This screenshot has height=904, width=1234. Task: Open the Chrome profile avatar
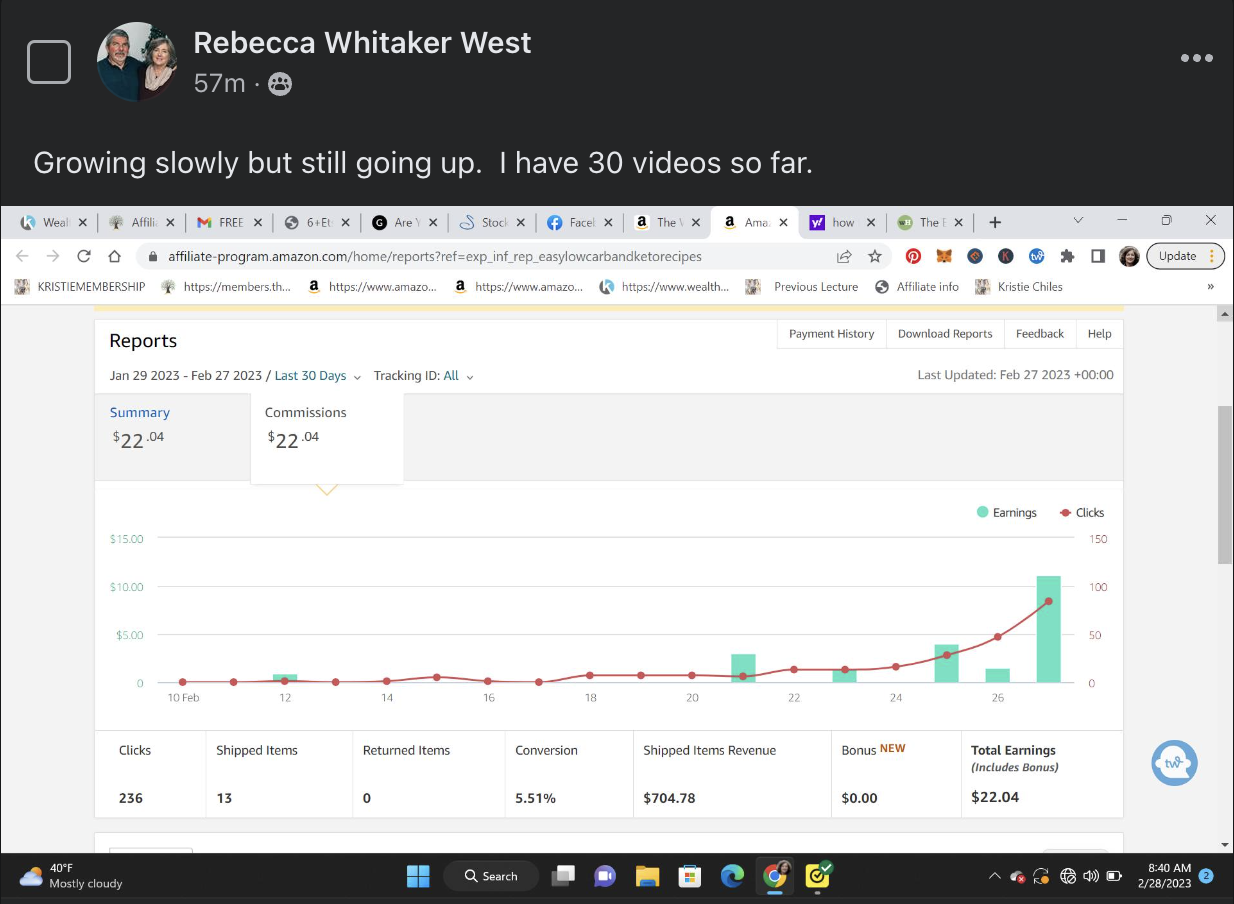point(1129,256)
